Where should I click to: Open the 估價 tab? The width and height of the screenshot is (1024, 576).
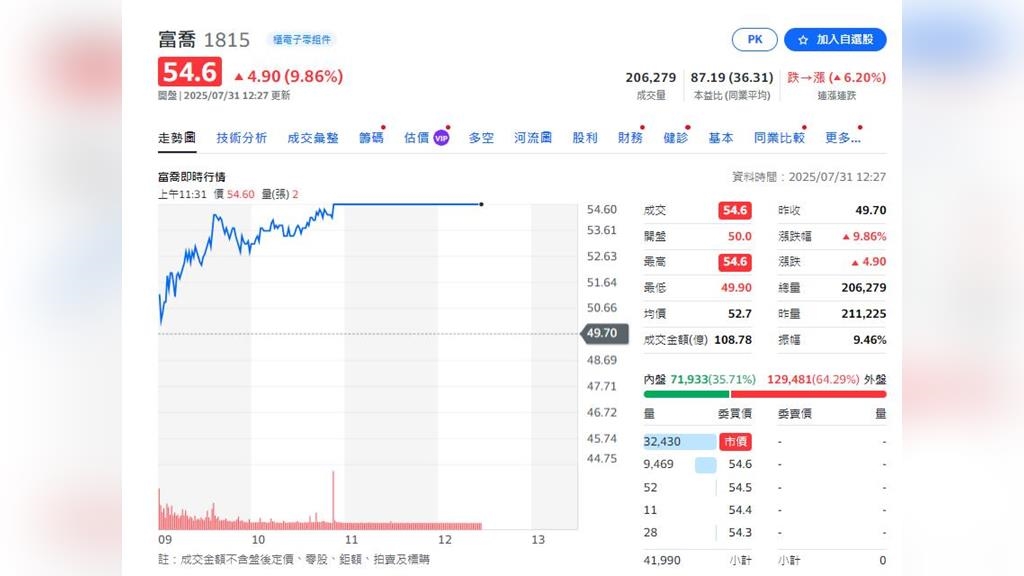(417, 138)
